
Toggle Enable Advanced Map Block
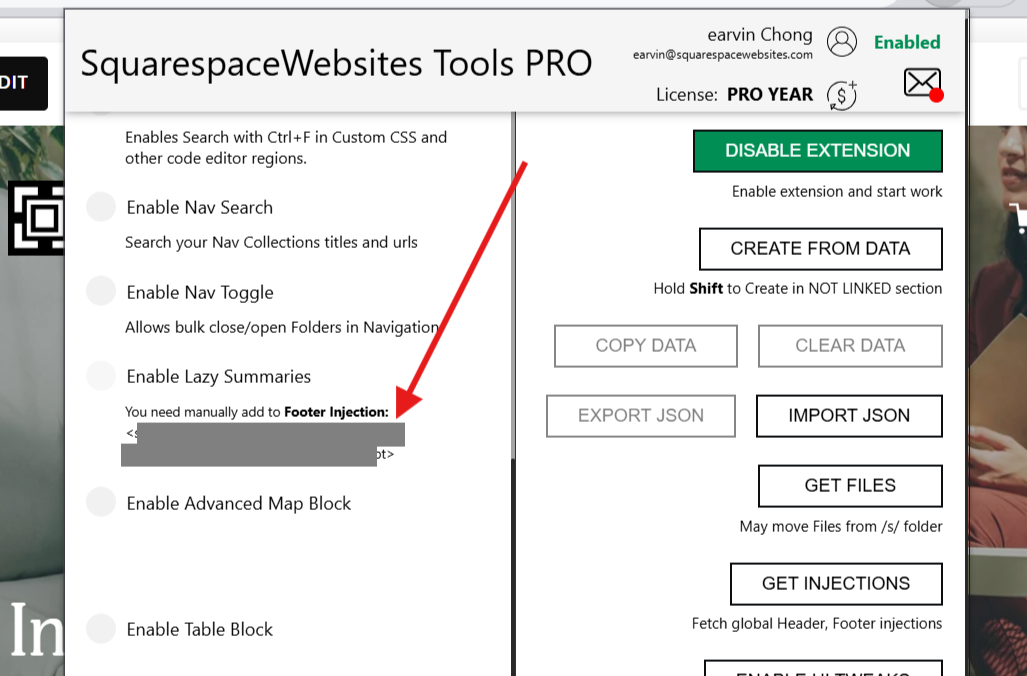coord(101,502)
